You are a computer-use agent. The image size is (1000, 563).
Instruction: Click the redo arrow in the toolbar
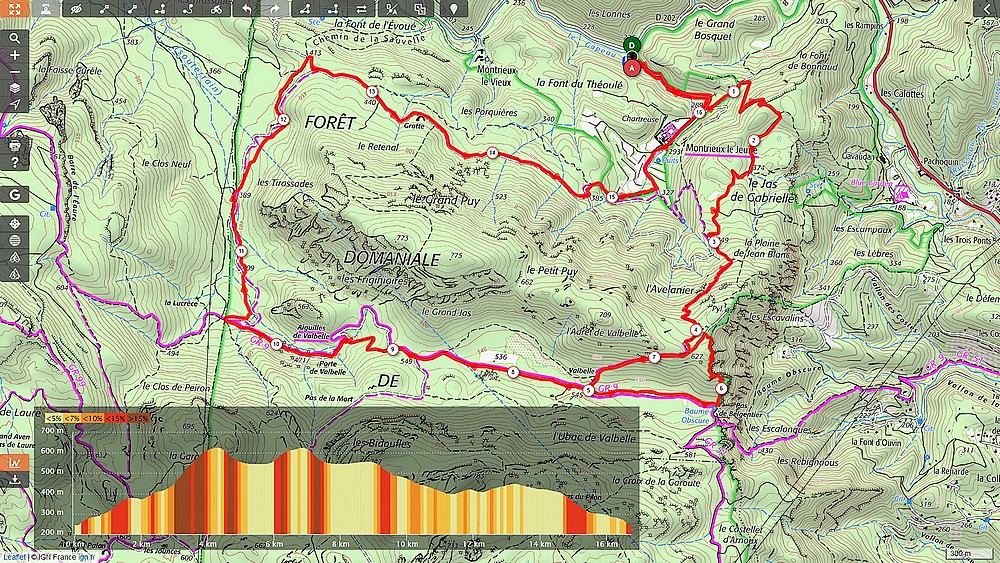[x=274, y=8]
